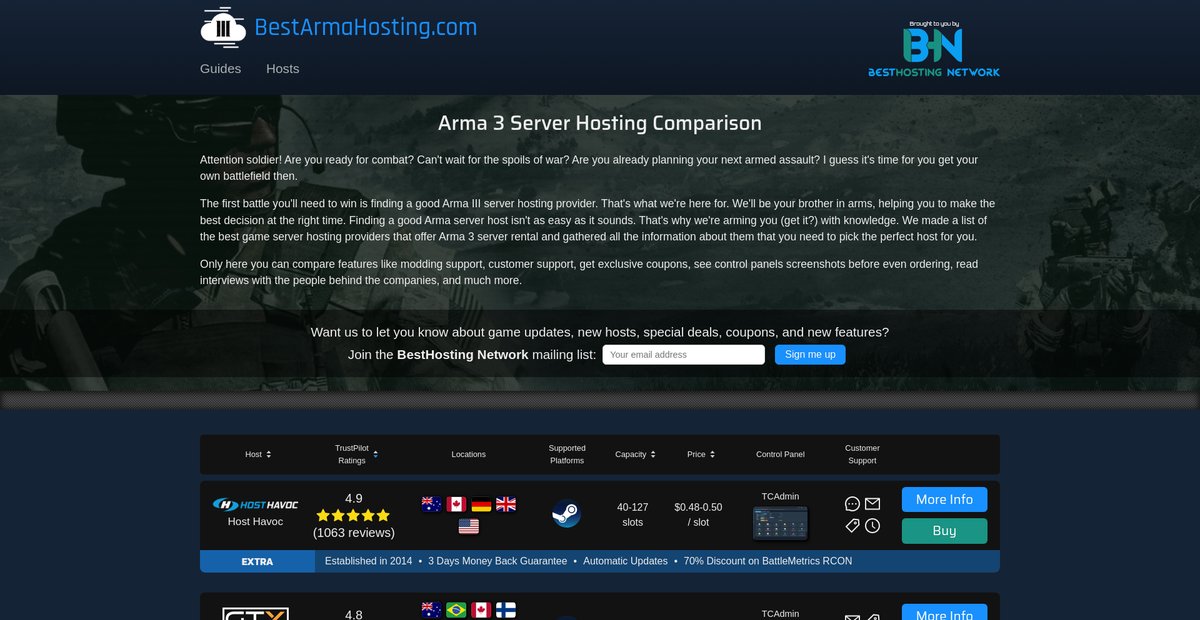Click the Customer Support column header

tap(862, 454)
